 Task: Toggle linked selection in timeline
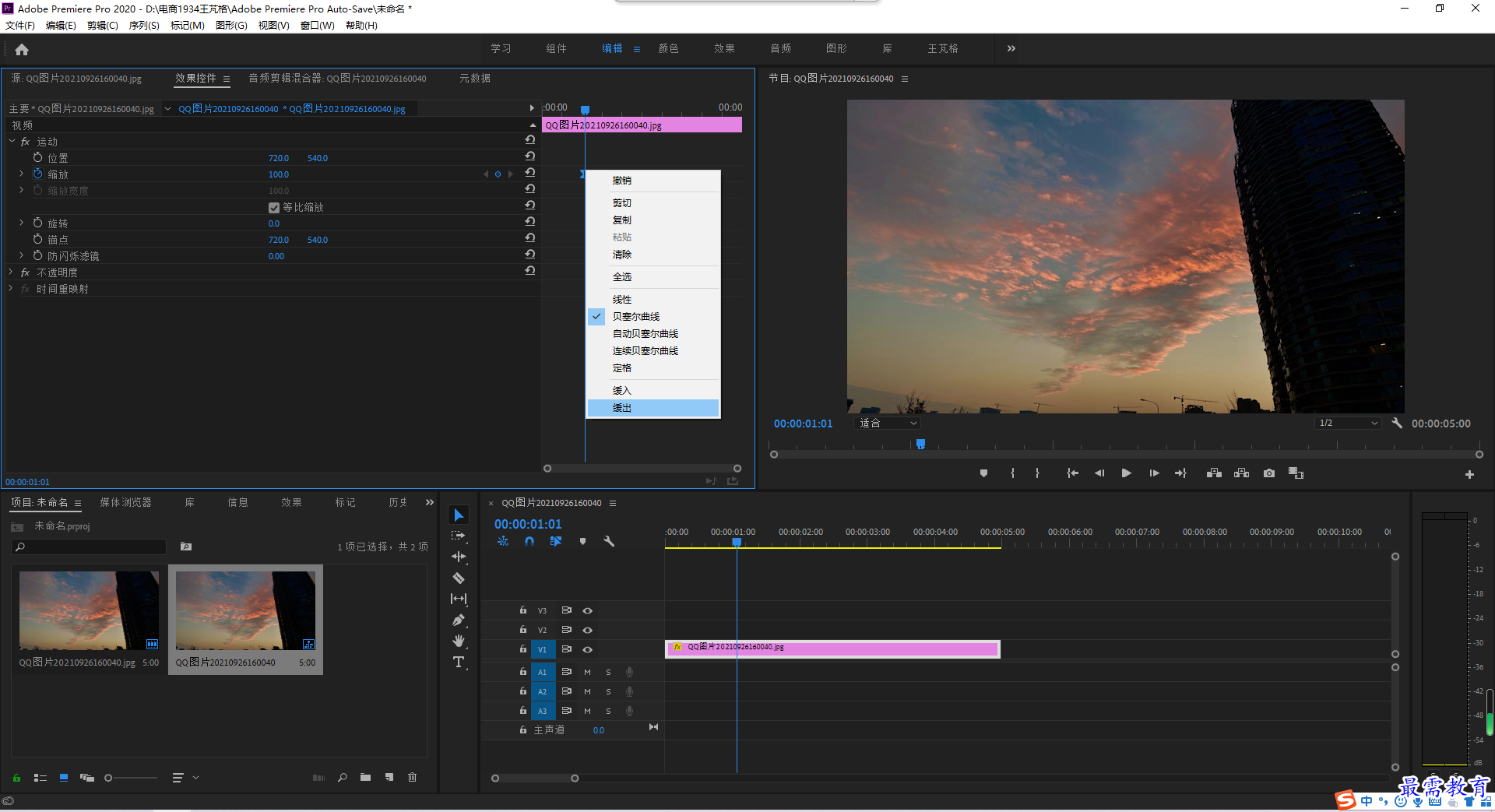[x=555, y=541]
